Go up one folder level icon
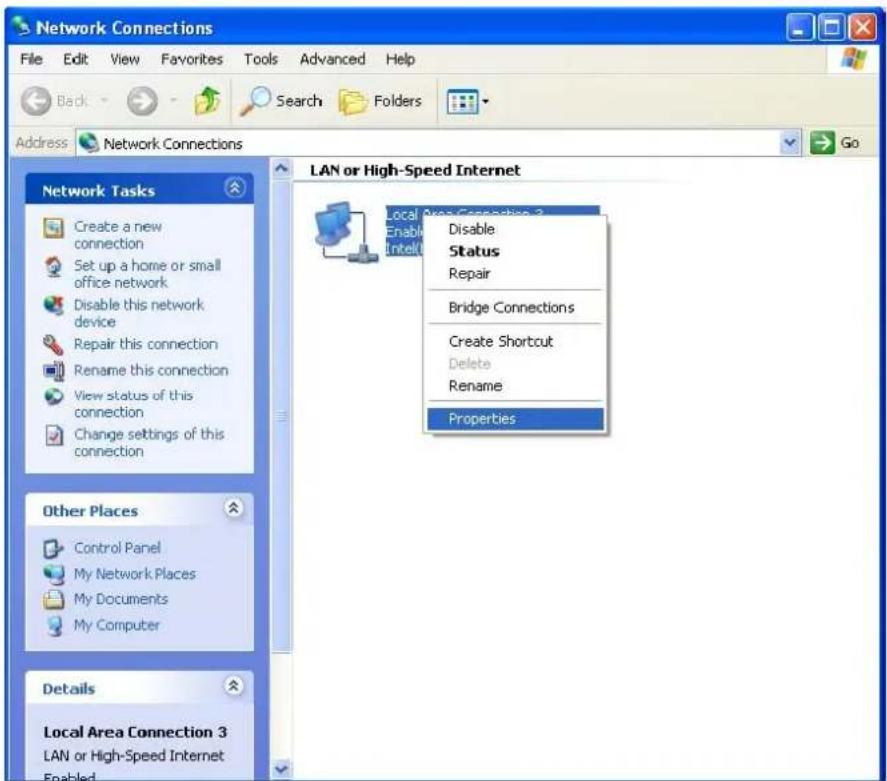 tap(207, 101)
